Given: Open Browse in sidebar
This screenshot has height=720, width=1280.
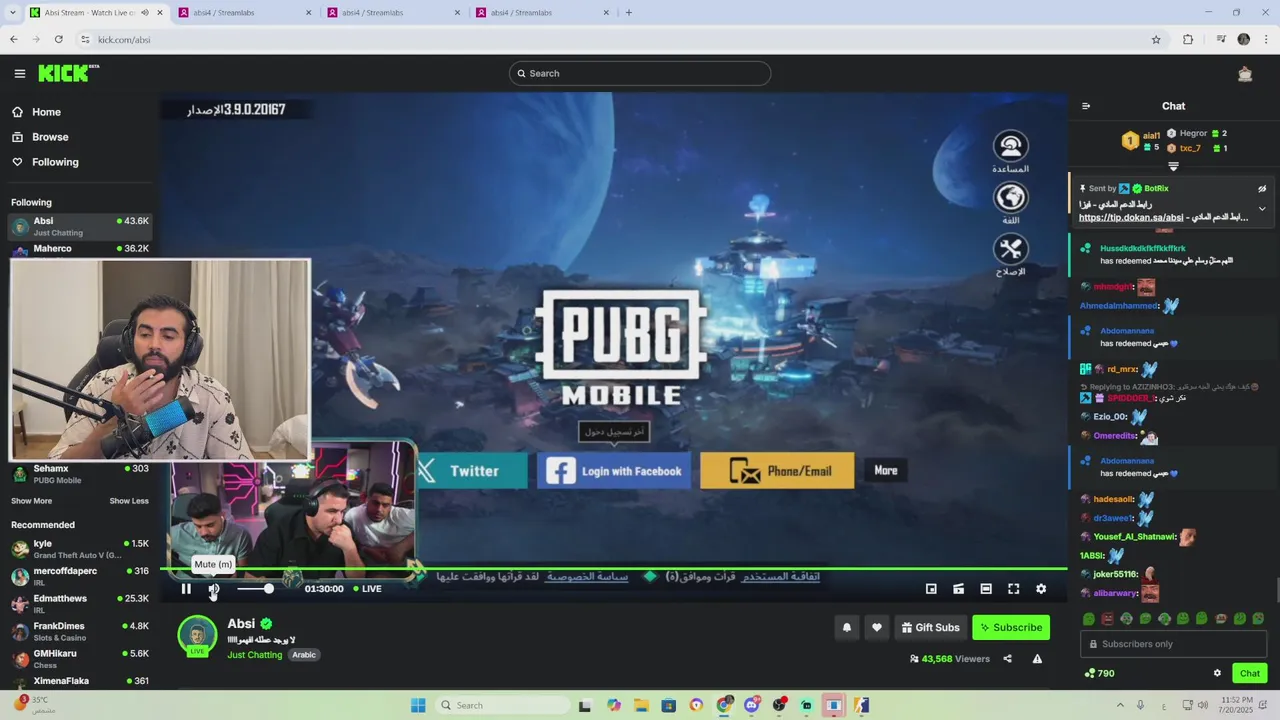Looking at the screenshot, I should coord(50,137).
